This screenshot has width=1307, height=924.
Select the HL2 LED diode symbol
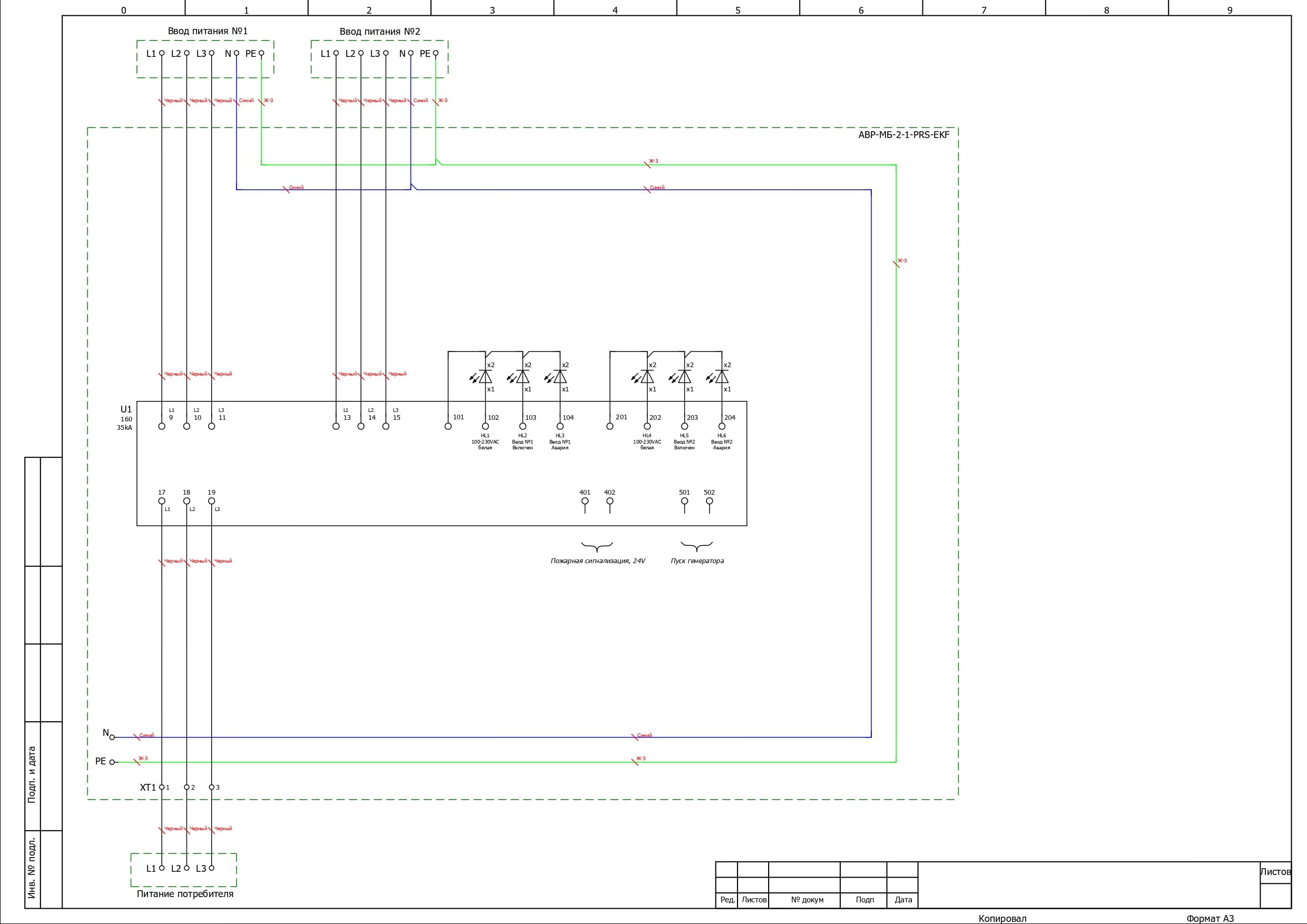[523, 377]
